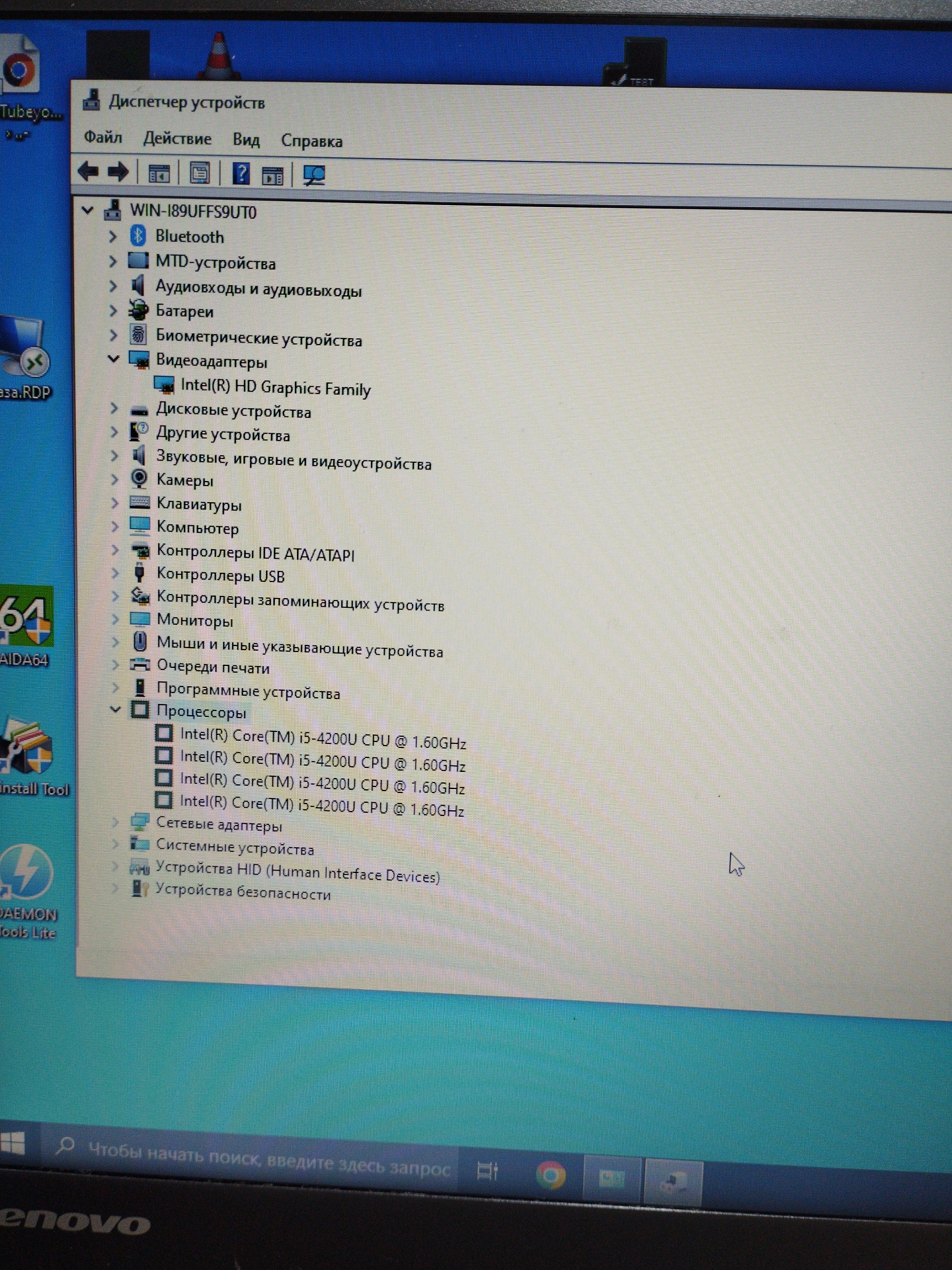Expand Контроллеры IDE ATA/ATAPI node
This screenshot has height=1270, width=952.
tap(114, 550)
